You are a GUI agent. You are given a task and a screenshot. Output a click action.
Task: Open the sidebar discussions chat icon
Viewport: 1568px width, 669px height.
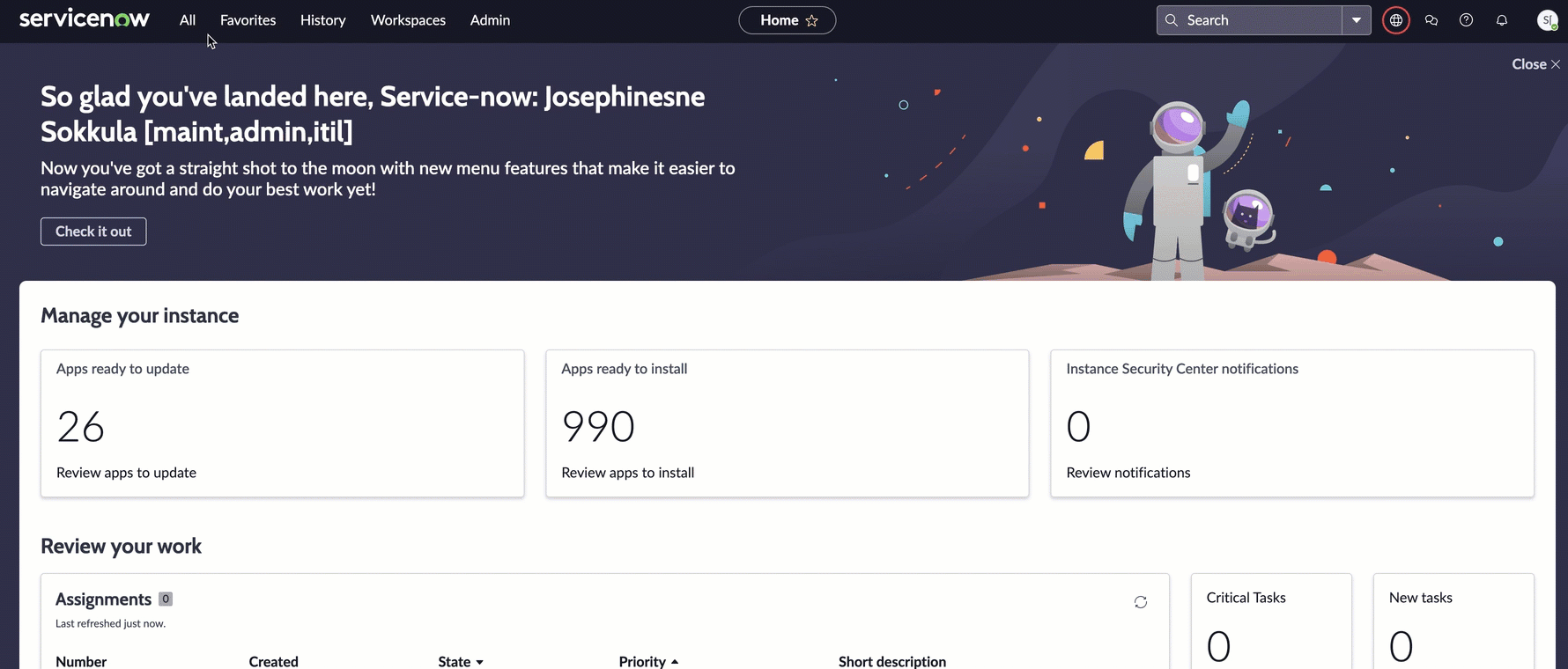(1431, 20)
